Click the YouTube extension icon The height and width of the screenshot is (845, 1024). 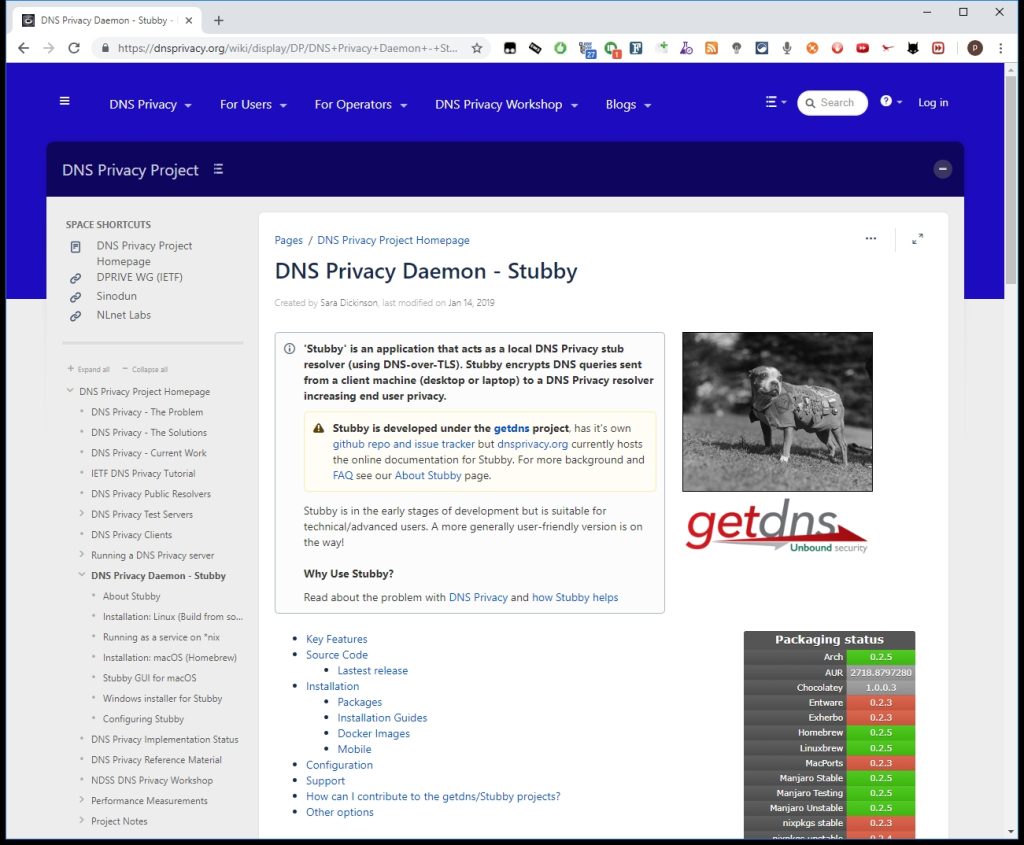(x=862, y=48)
